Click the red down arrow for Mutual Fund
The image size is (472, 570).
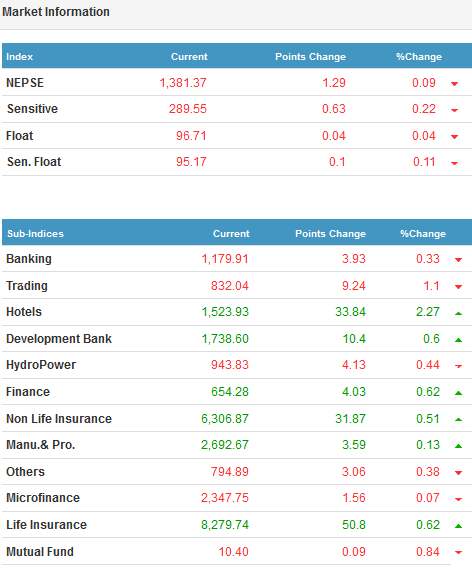458,553
